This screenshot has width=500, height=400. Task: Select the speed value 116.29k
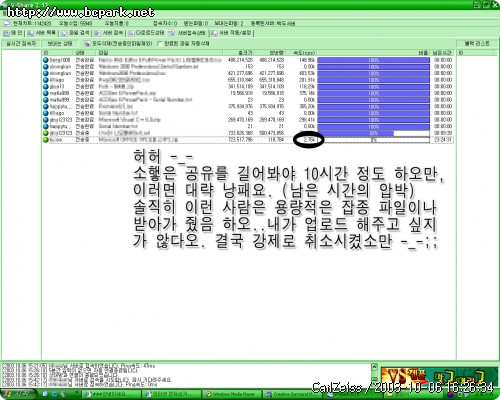(x=307, y=87)
